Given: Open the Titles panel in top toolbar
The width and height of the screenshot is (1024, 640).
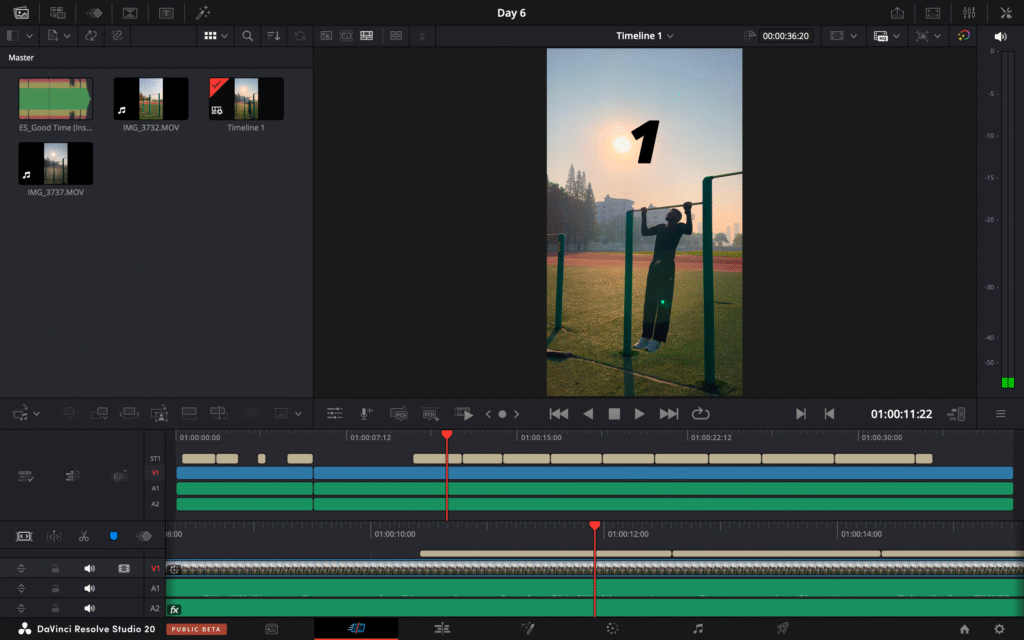Looking at the screenshot, I should point(166,13).
